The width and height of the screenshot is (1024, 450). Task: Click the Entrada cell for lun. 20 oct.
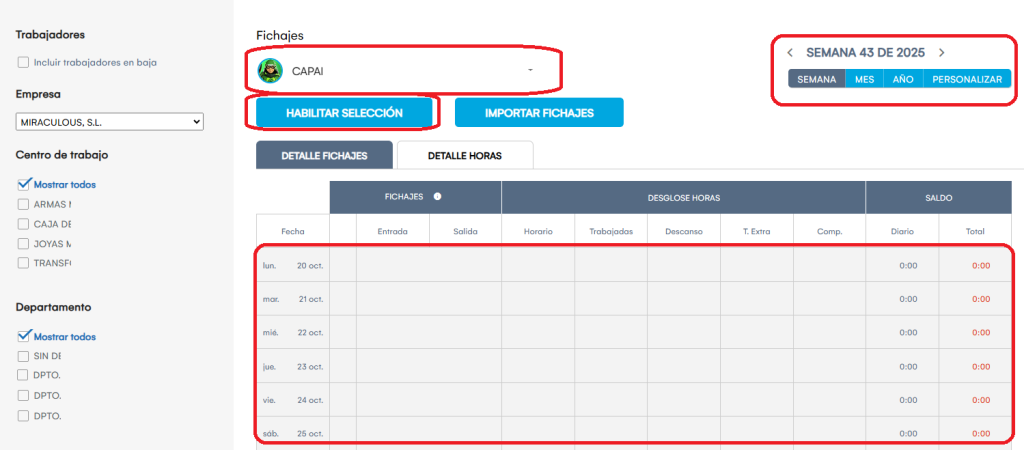tap(392, 266)
